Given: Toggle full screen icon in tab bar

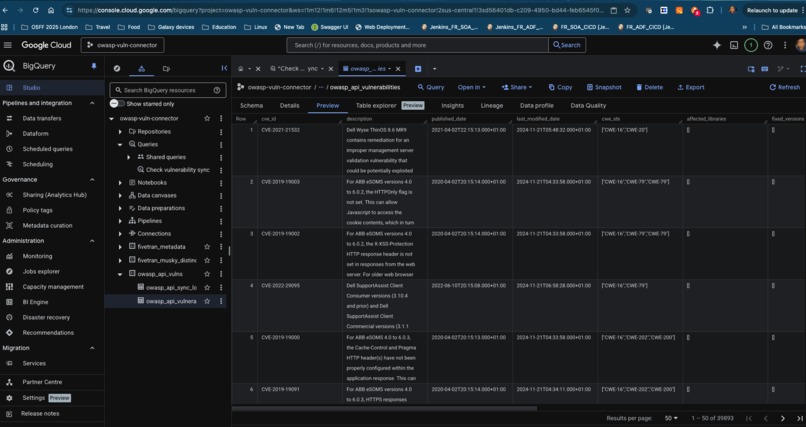Looking at the screenshot, I should [x=802, y=68].
